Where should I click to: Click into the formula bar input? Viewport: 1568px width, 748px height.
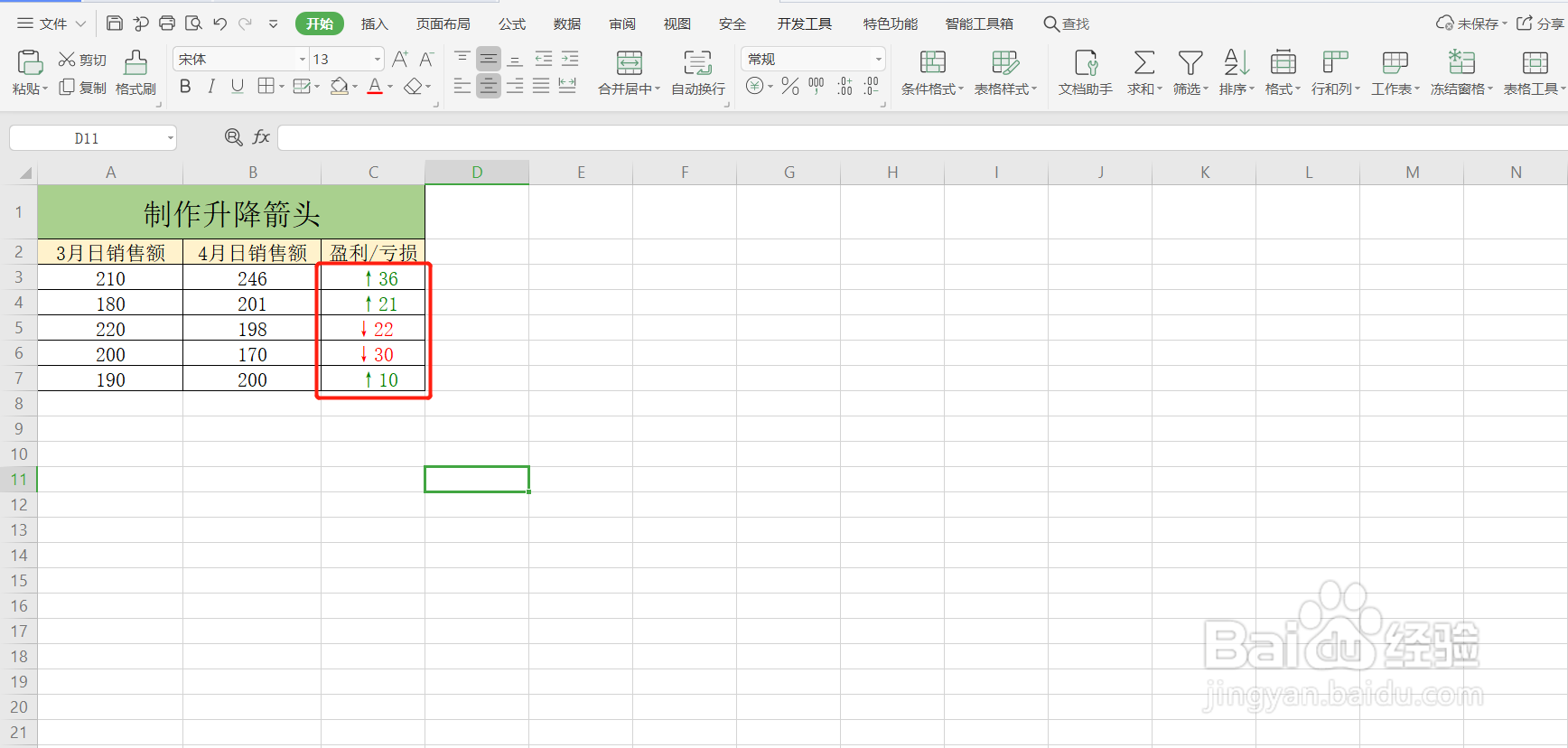tap(921, 137)
